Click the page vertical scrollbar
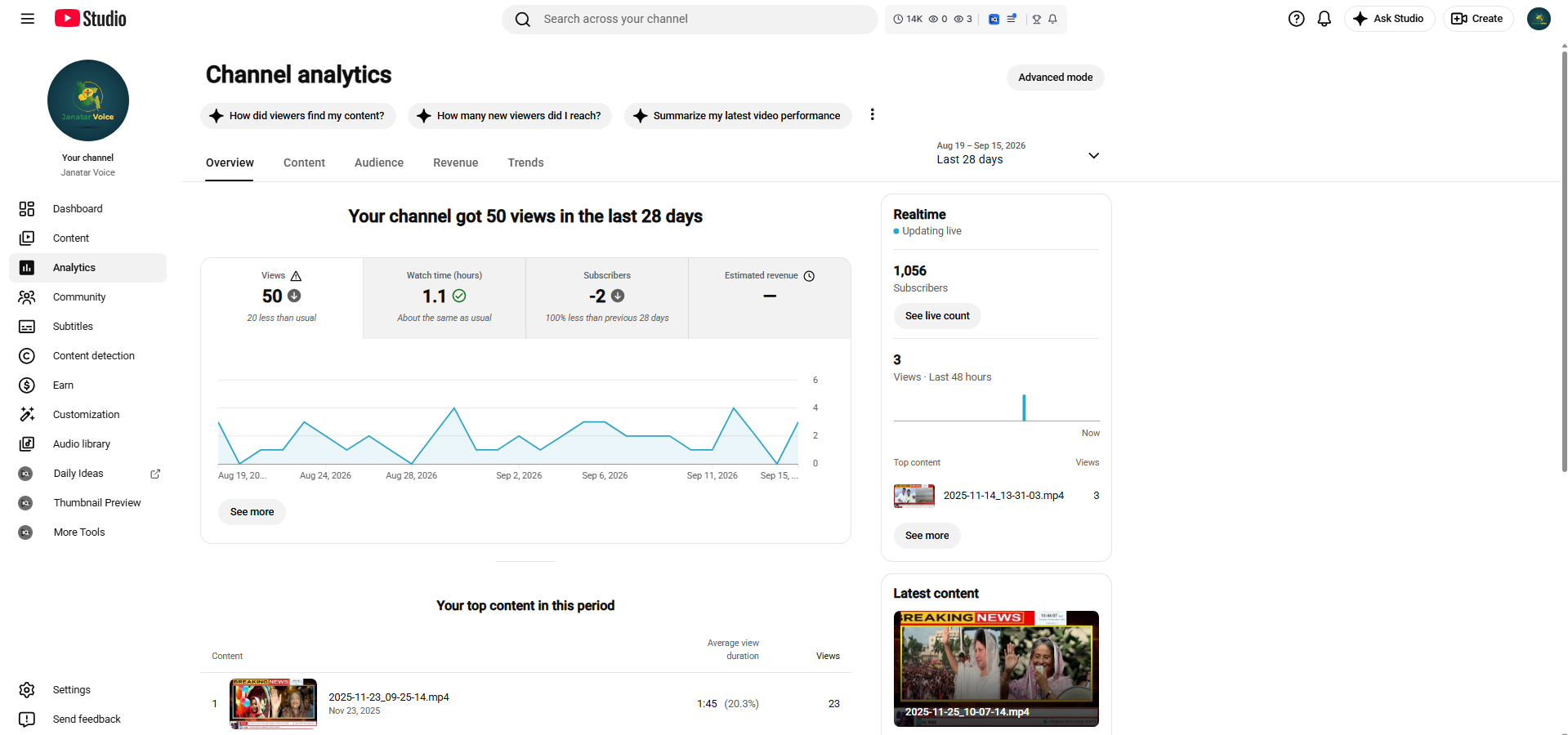Image resolution: width=1568 pixels, height=735 pixels. (1564, 261)
